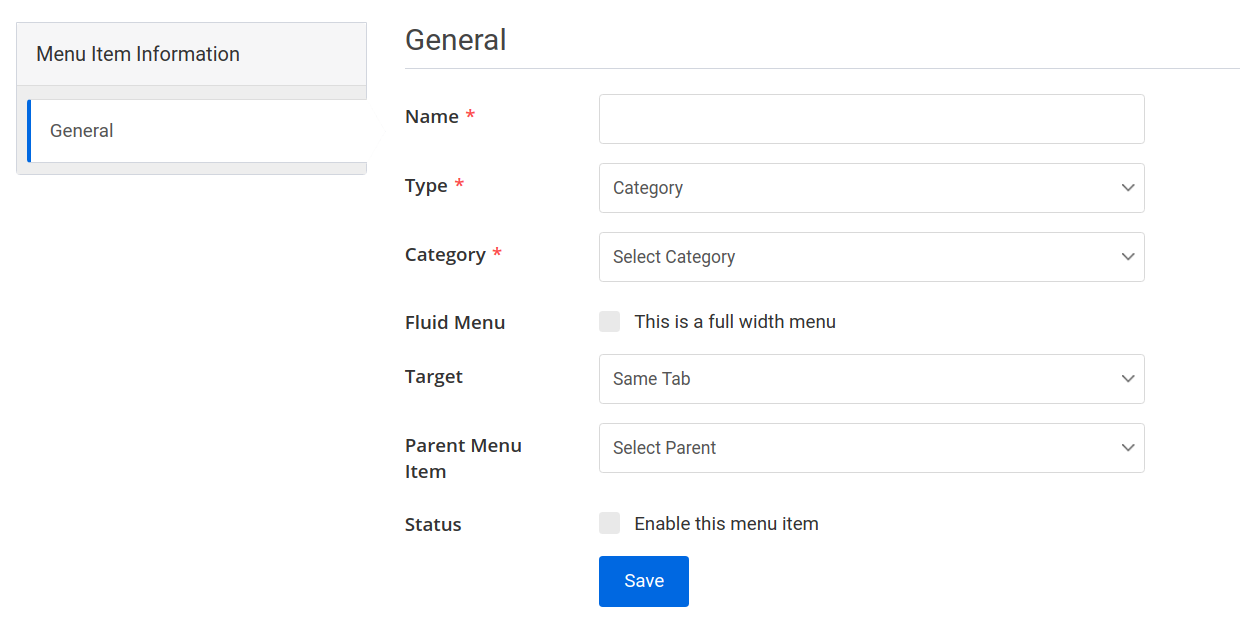Click the chevron on the Type dropdown

(x=1127, y=187)
